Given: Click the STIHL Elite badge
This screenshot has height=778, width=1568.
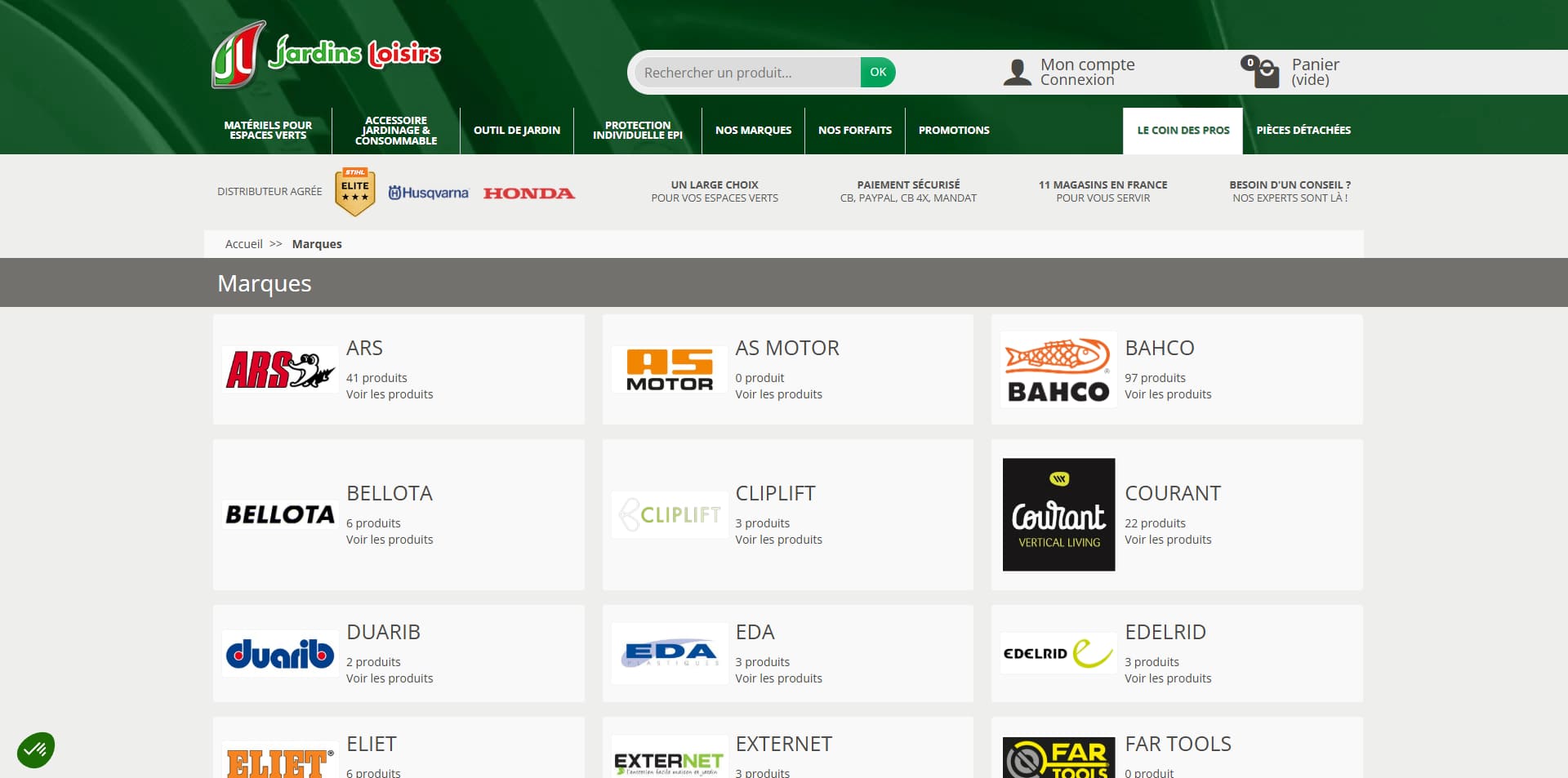Looking at the screenshot, I should coord(355,192).
